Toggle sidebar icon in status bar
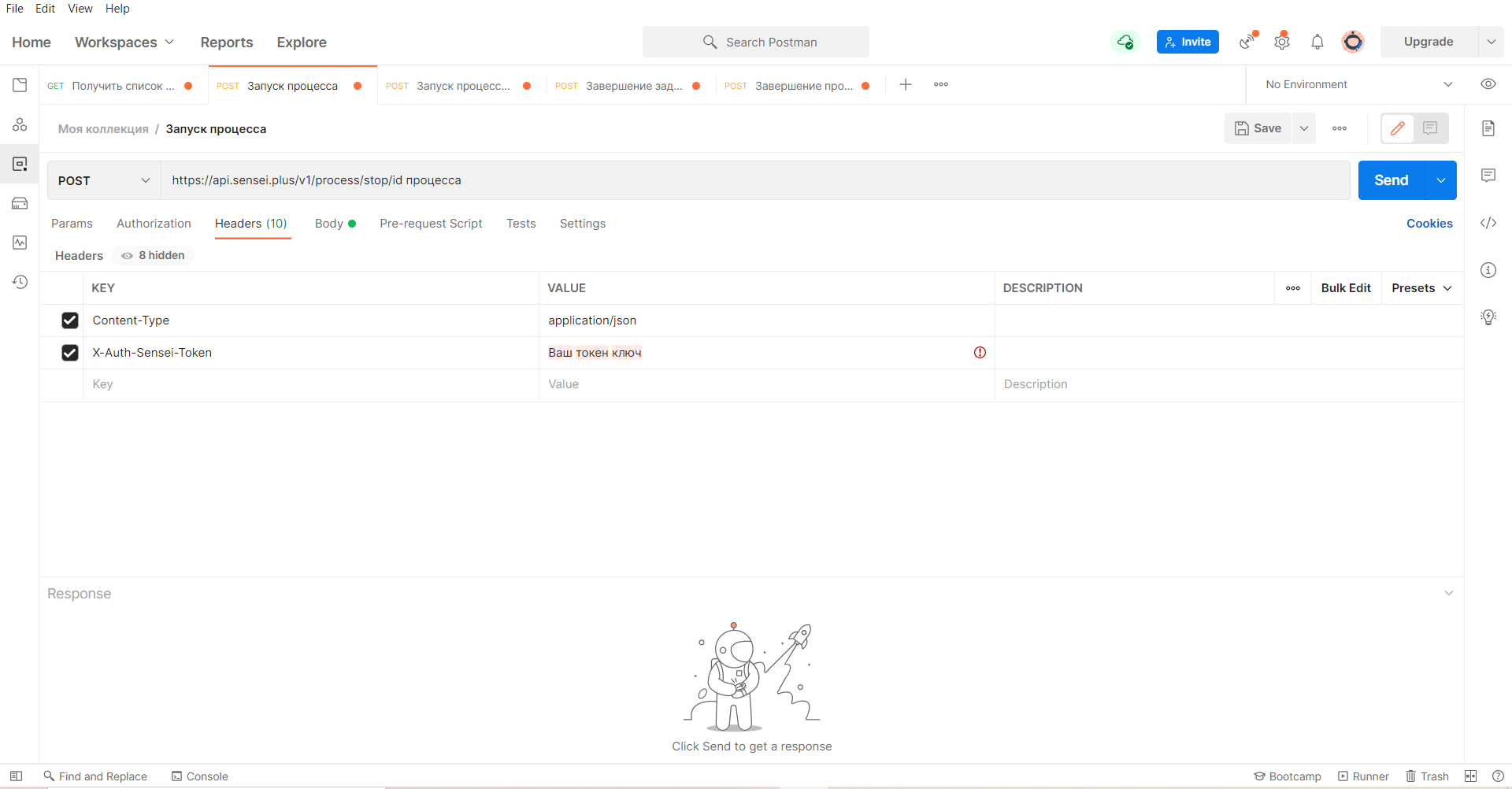Viewport: 1512px width, 789px height. point(16,776)
